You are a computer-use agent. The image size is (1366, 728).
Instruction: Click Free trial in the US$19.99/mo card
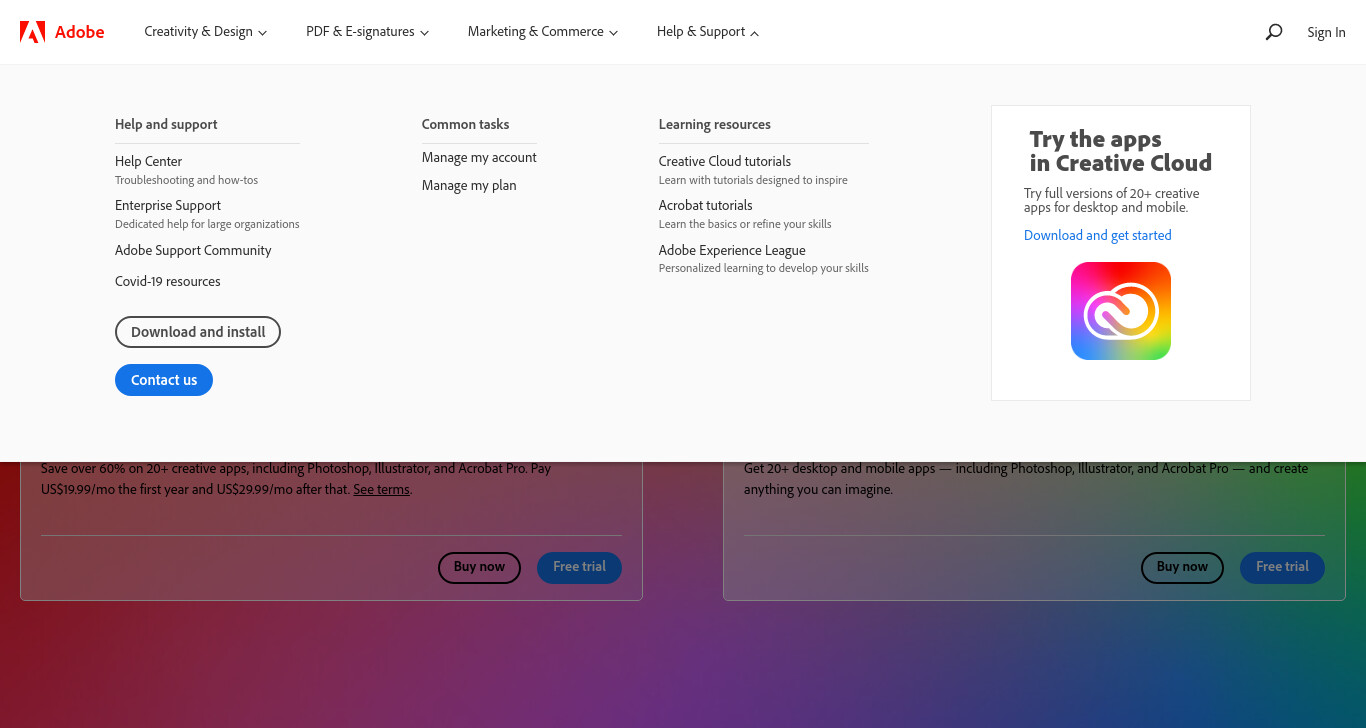(579, 567)
